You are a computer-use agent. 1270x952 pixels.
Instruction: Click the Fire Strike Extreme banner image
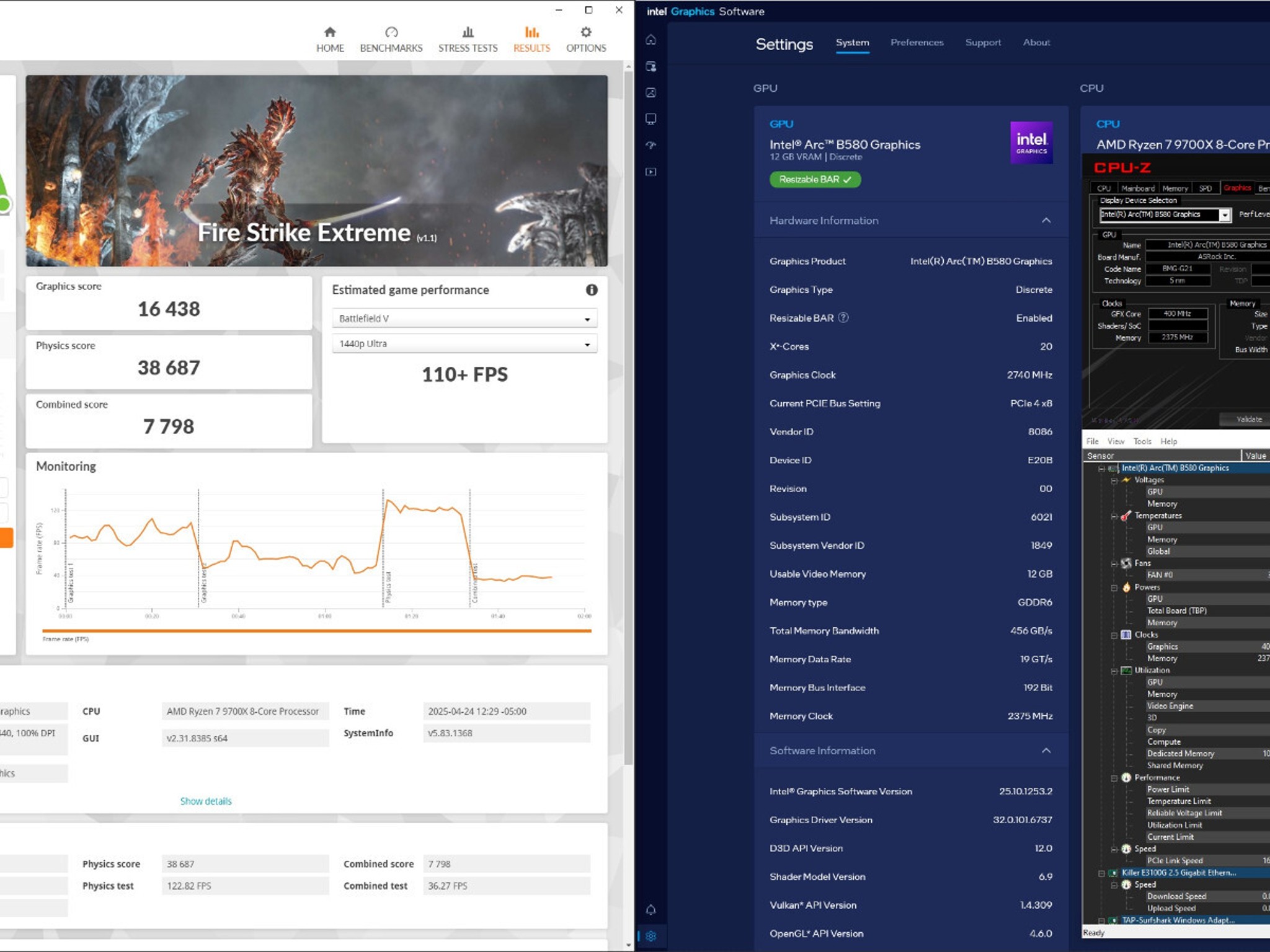316,170
